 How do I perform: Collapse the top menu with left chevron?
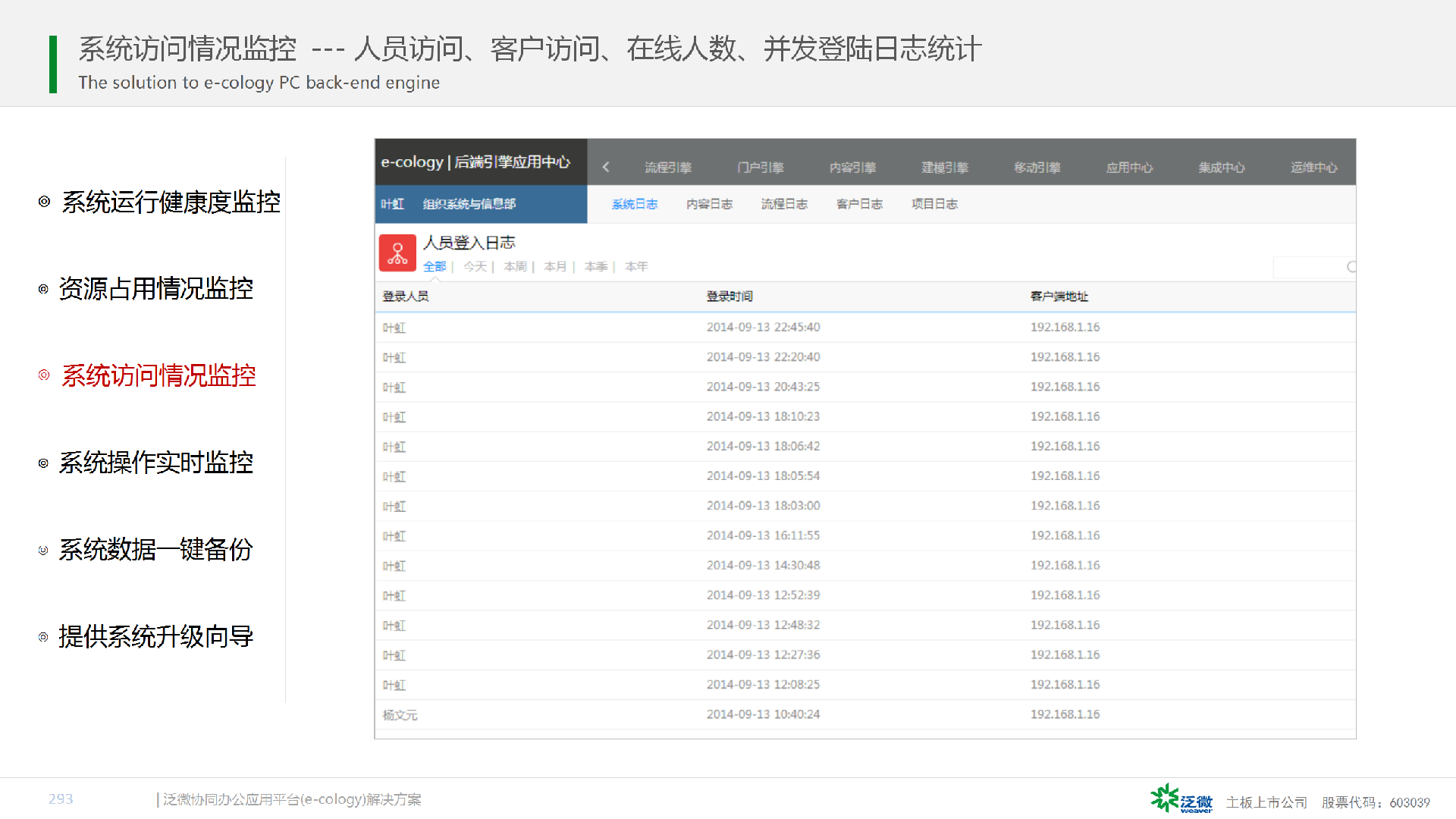pyautogui.click(x=606, y=167)
